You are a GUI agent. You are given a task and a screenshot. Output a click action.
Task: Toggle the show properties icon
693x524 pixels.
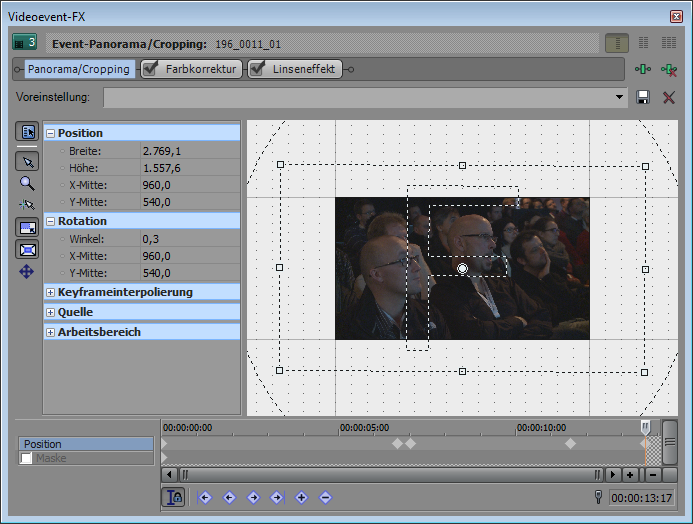click(27, 132)
